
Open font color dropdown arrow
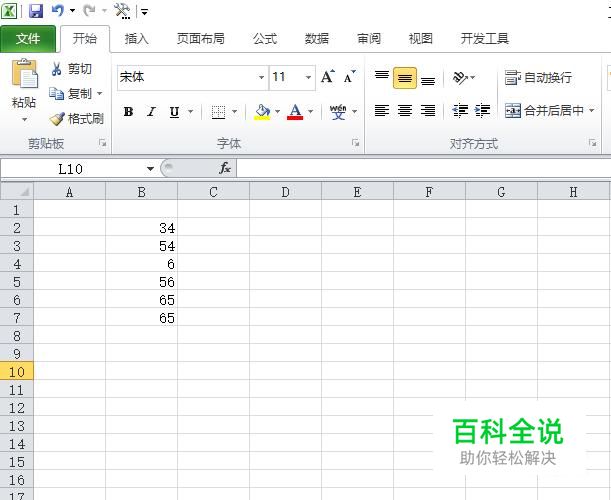point(311,112)
